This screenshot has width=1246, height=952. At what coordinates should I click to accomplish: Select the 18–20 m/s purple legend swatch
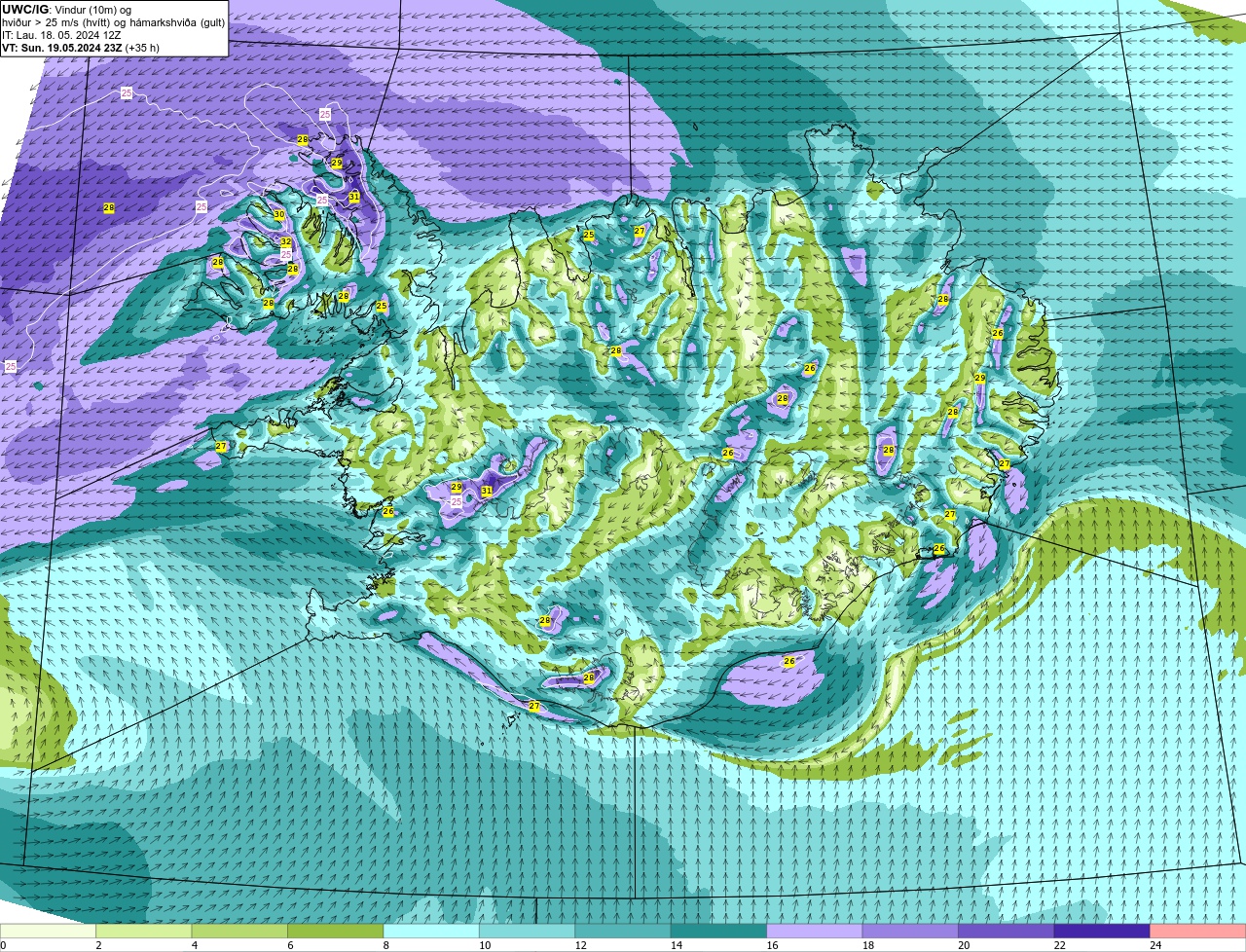(910, 932)
